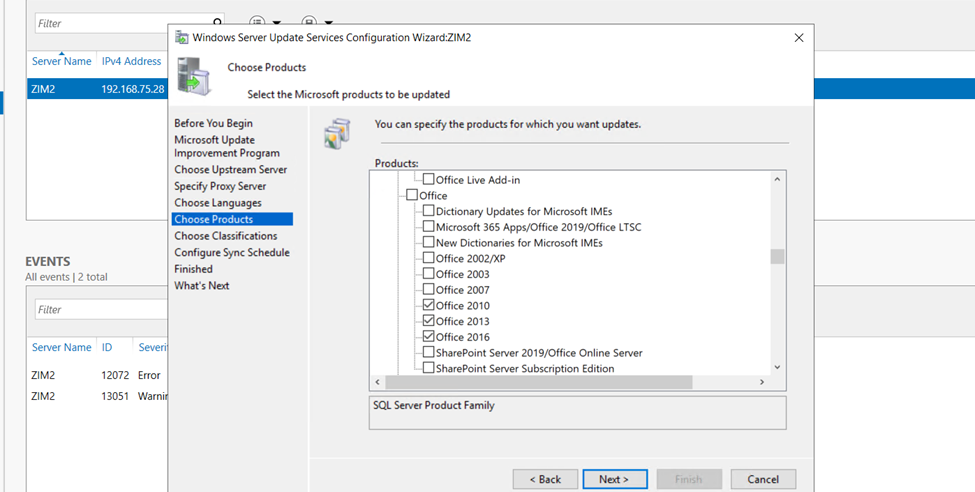Go to Choose Classifications wizard step
This screenshot has width=975, height=492.
click(x=226, y=236)
